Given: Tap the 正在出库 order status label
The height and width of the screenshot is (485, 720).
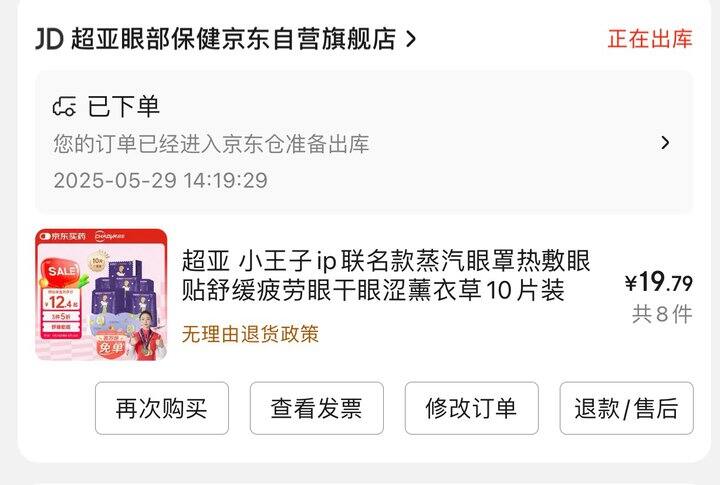Looking at the screenshot, I should pyautogui.click(x=650, y=39).
